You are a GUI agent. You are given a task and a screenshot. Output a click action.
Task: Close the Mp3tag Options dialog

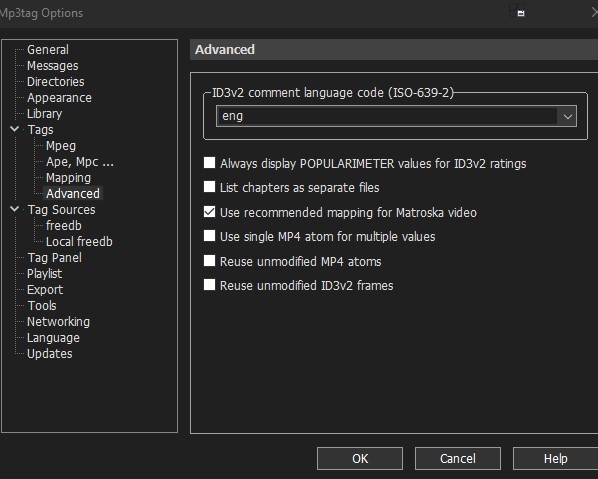[594, 13]
